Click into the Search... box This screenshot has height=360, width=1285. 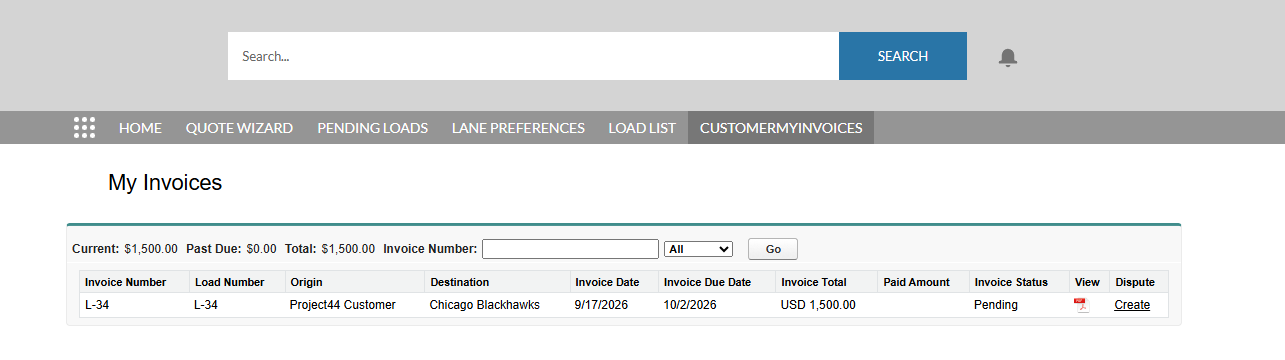point(533,56)
